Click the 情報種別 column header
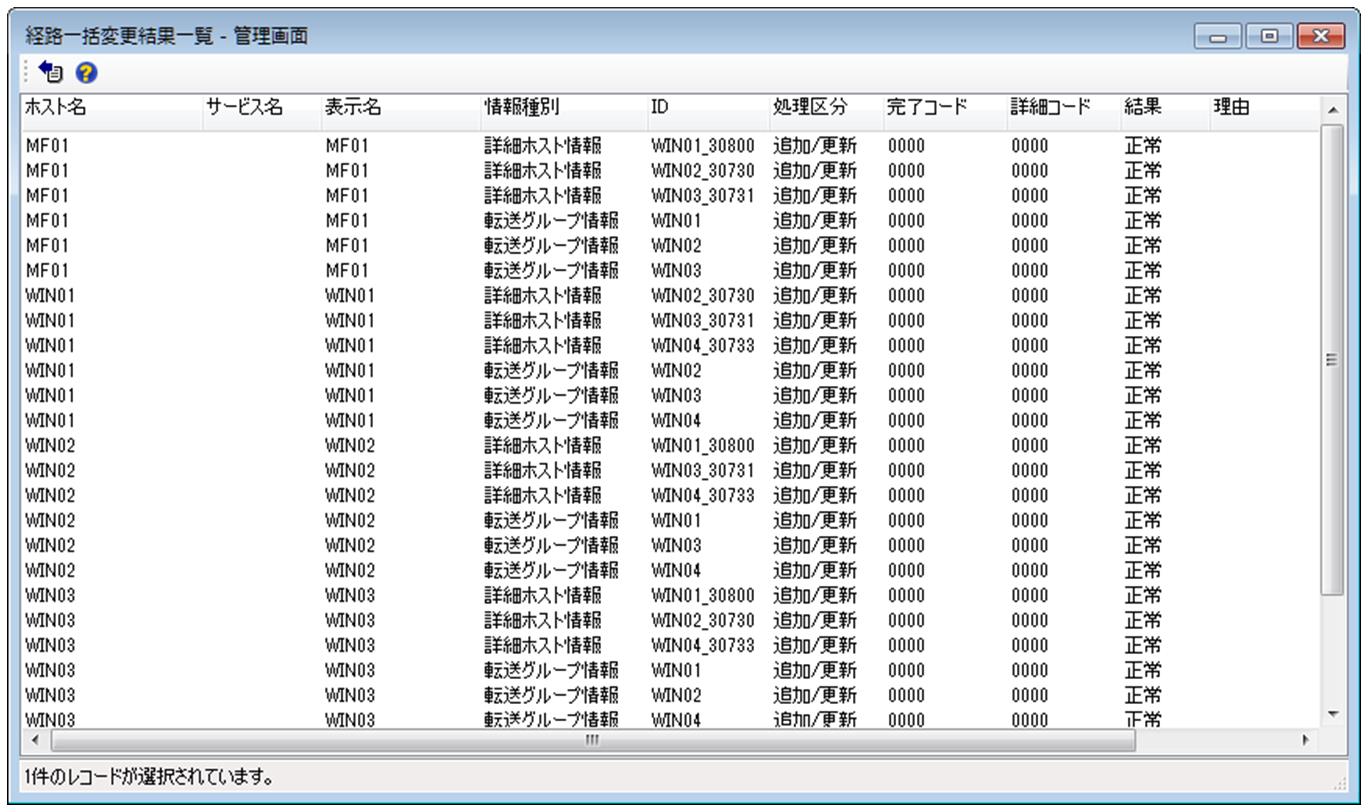1368x812 pixels. [562, 106]
